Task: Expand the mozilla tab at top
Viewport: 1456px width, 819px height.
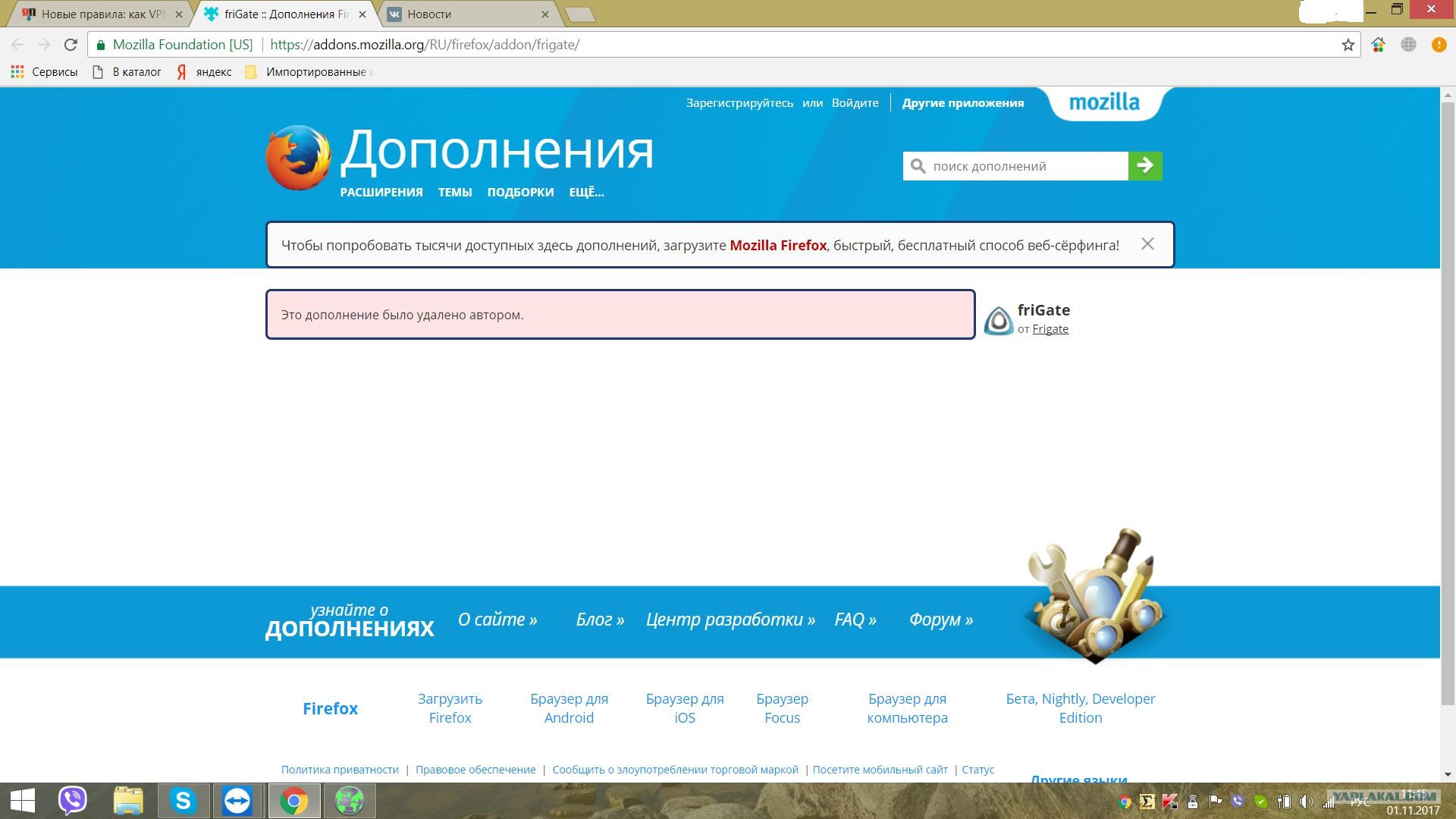Action: [x=1104, y=102]
